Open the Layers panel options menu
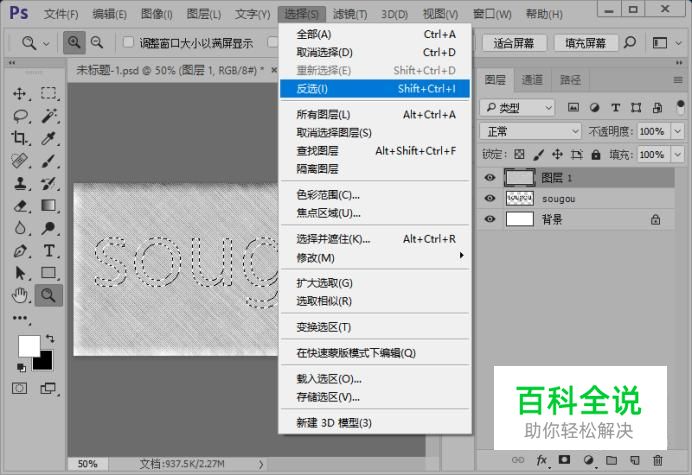 coord(678,80)
